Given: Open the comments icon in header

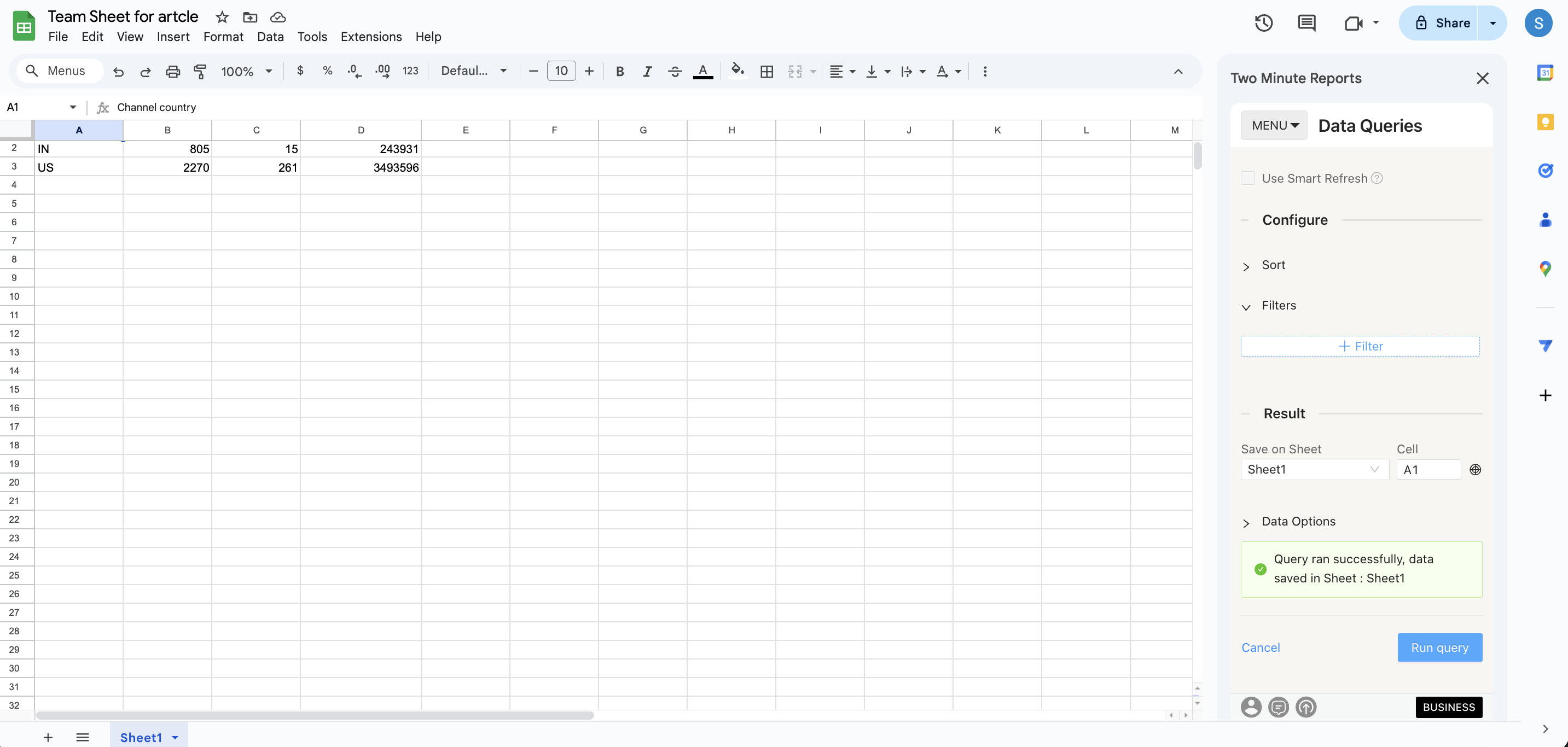Looking at the screenshot, I should [x=1306, y=23].
